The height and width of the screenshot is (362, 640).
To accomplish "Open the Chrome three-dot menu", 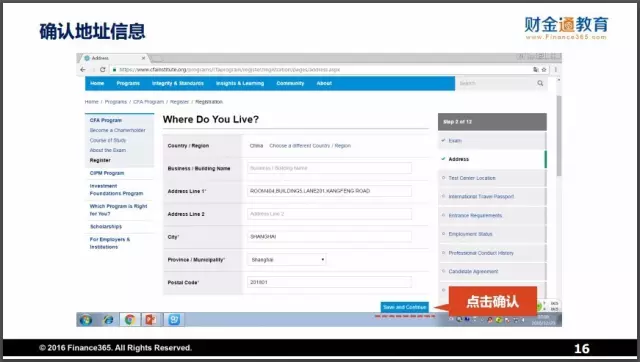I will [x=556, y=70].
